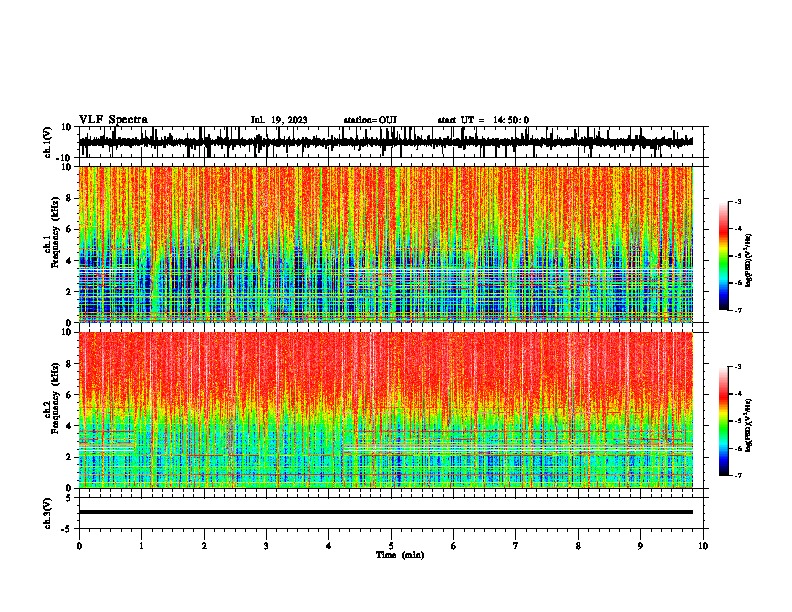Click the ch.1 spectrogram color scale bar

point(723,256)
